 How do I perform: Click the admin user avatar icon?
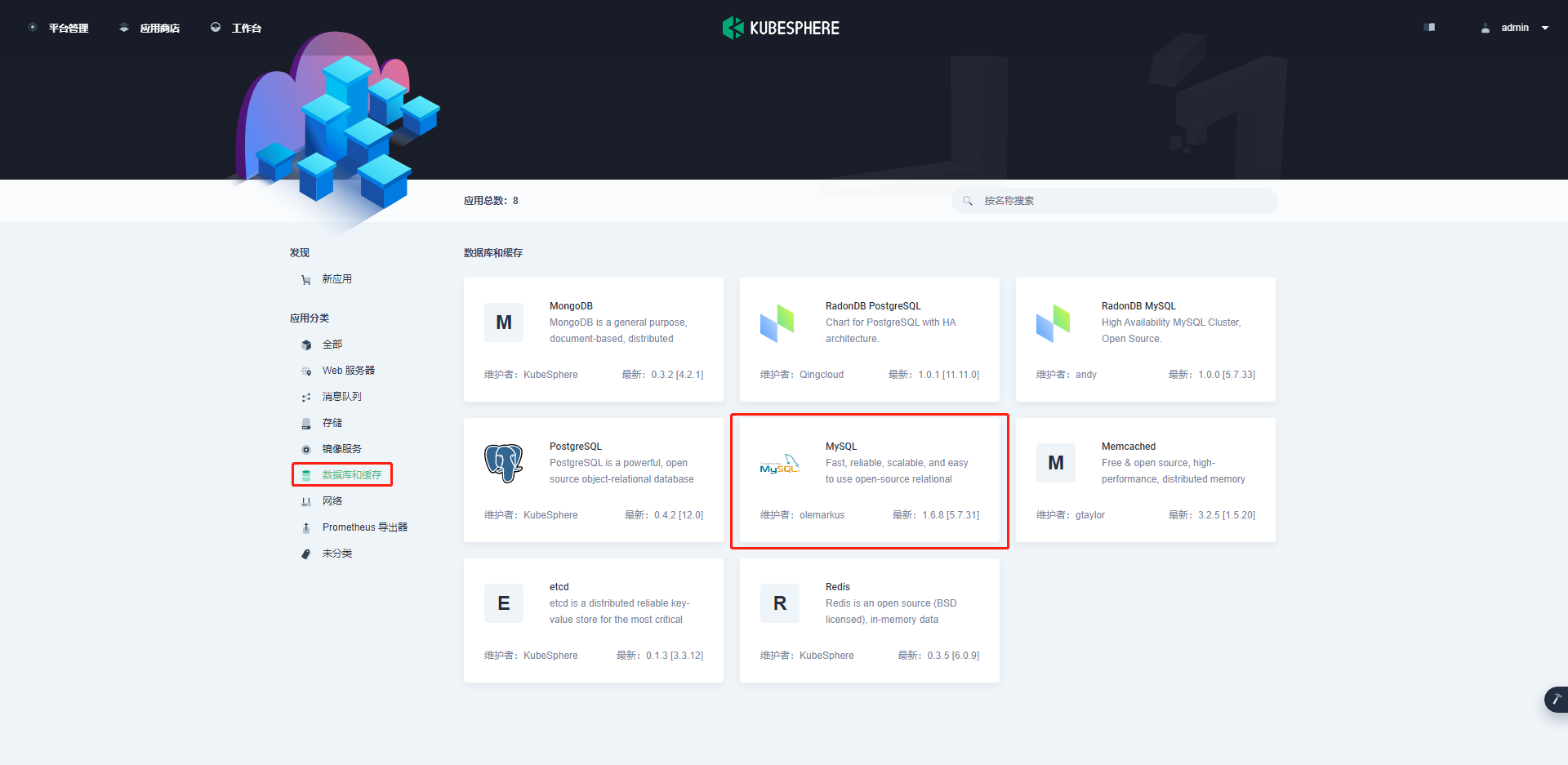(1486, 28)
